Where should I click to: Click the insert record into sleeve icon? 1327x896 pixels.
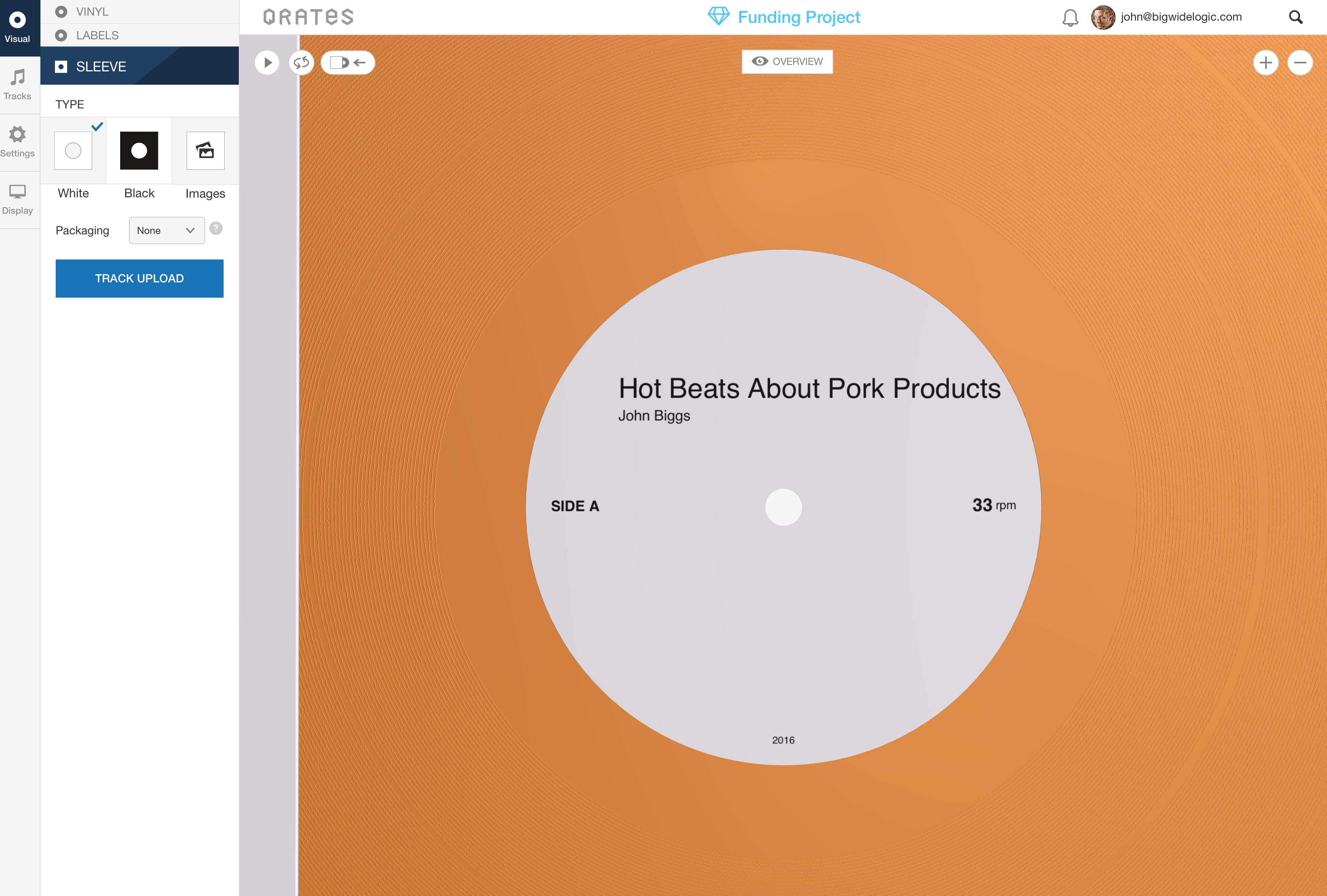[347, 62]
